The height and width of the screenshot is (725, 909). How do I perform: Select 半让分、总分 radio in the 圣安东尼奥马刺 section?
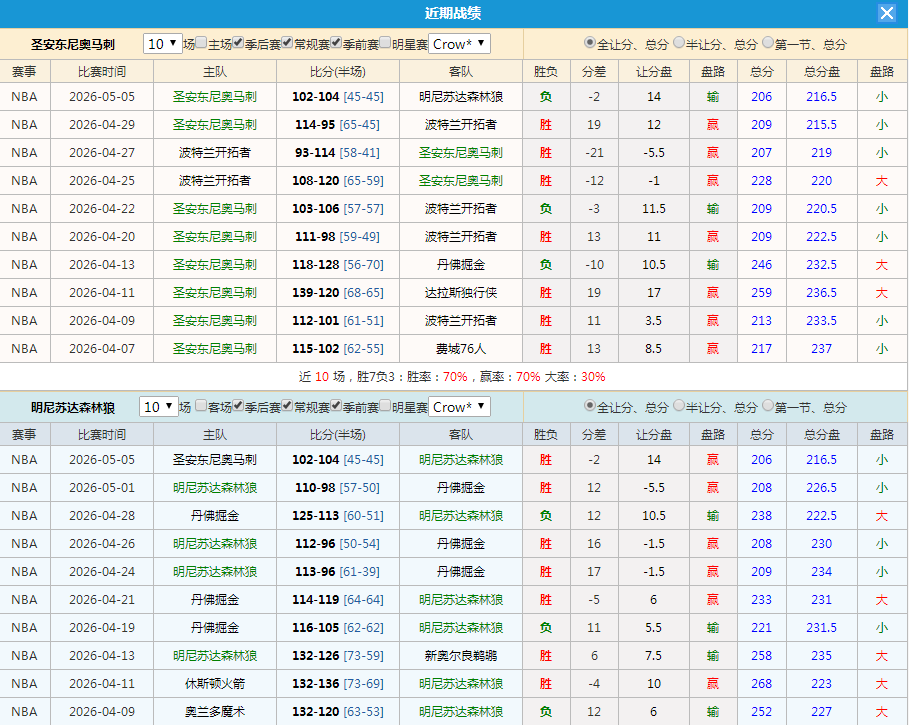click(679, 42)
